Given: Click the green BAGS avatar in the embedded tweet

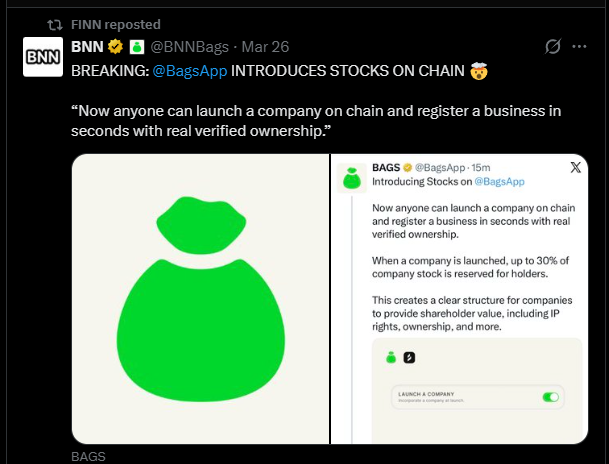Looking at the screenshot, I should tap(351, 178).
